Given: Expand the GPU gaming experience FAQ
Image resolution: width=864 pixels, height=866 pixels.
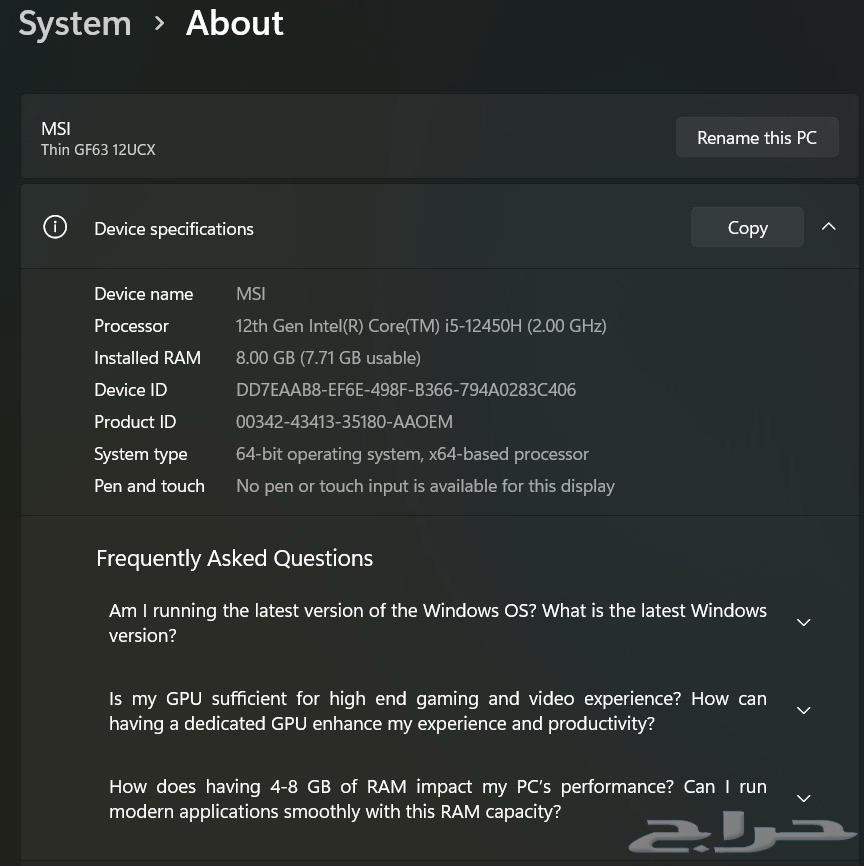Looking at the screenshot, I should 804,710.
